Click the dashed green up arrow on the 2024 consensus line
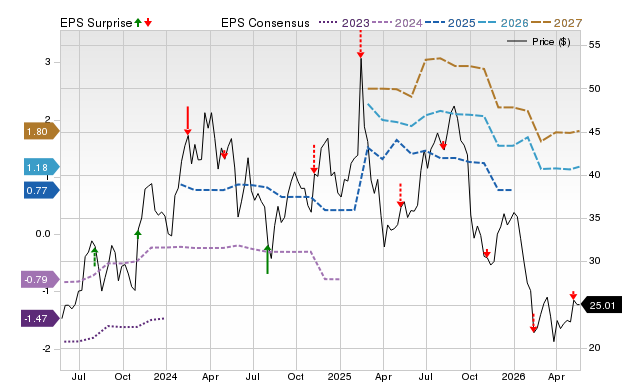Viewport: 640px width, 382px height. point(95,257)
